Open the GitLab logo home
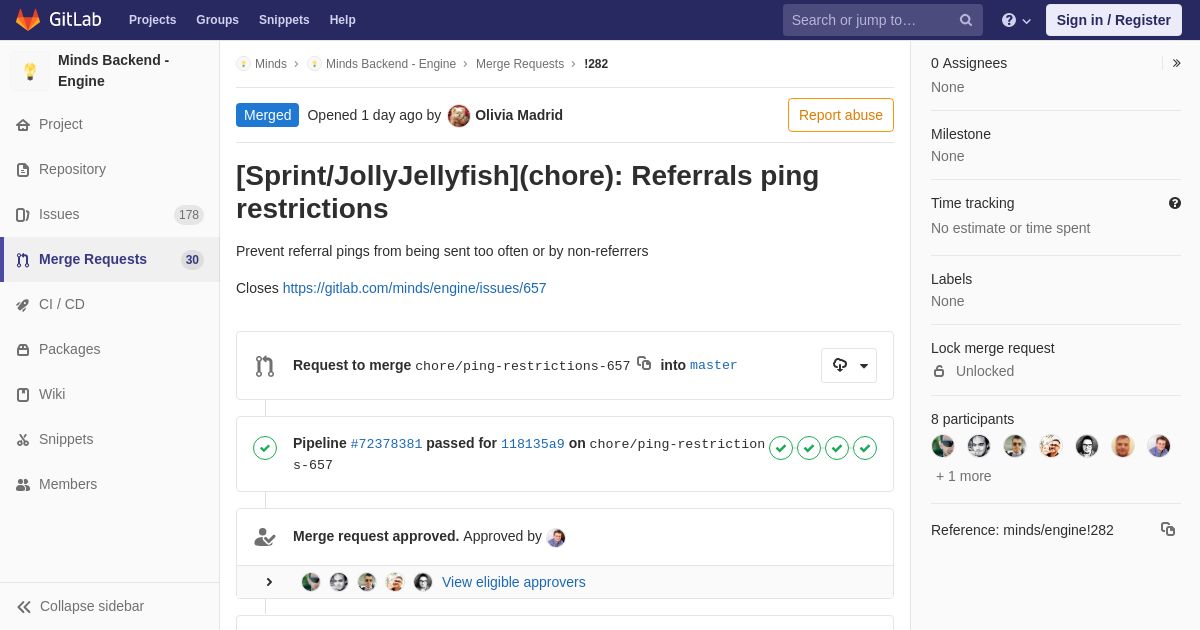This screenshot has height=630, width=1200. [x=58, y=20]
